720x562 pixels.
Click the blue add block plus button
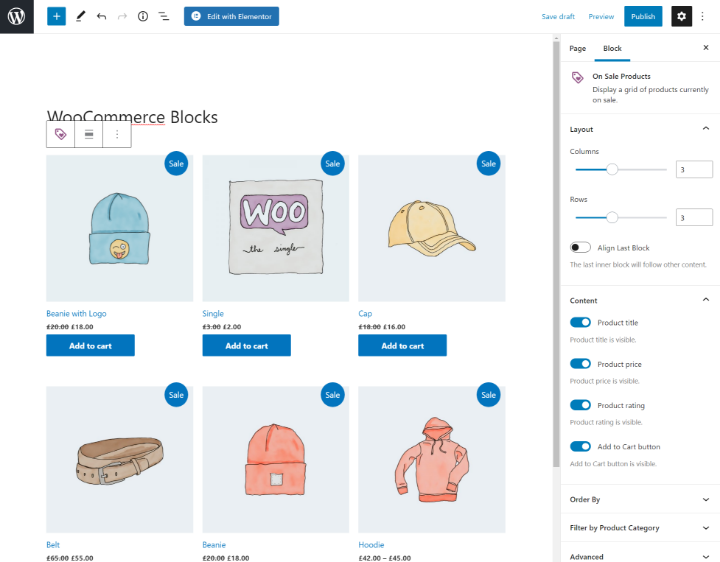(56, 17)
